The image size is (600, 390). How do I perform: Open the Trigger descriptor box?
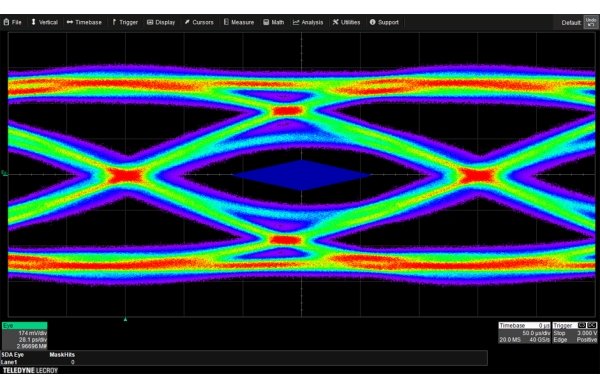(x=575, y=333)
